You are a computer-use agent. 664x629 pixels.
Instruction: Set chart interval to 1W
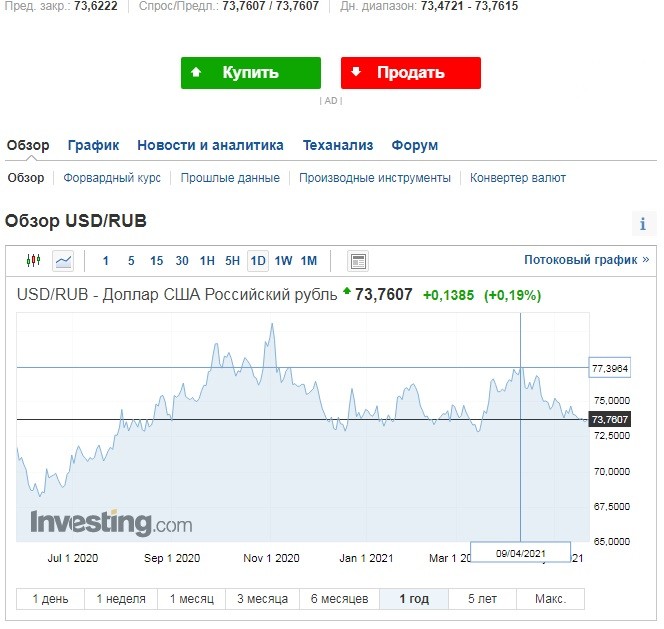click(x=283, y=261)
